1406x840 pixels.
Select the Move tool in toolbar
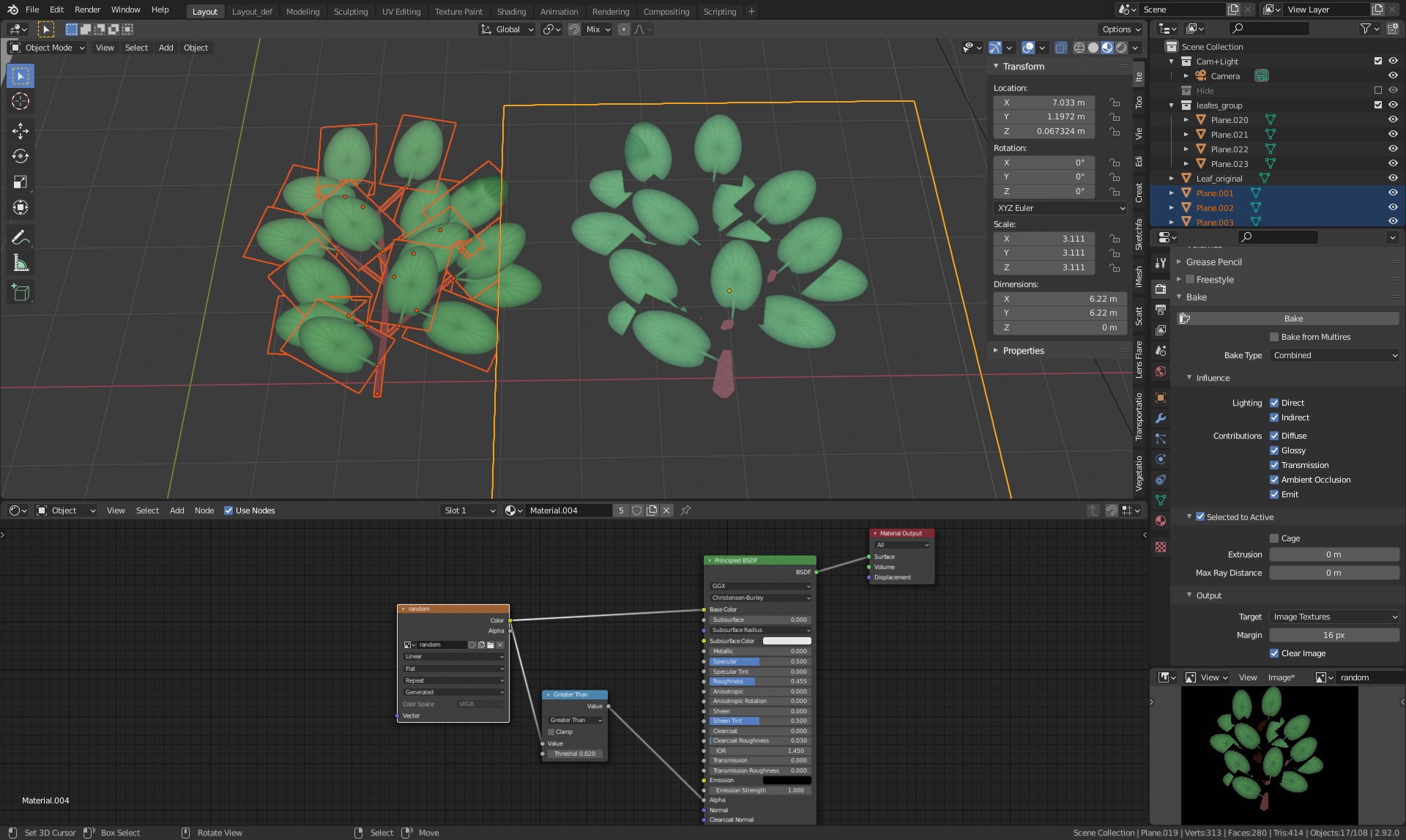pos(21,131)
